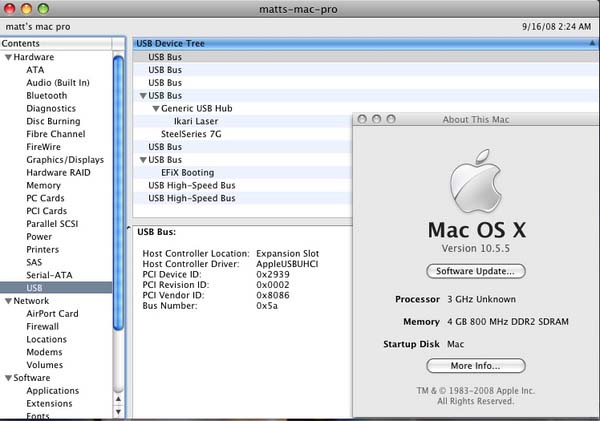Viewport: 600px width, 421px height.
Task: Select Applications under Software
Action: pyautogui.click(x=53, y=391)
